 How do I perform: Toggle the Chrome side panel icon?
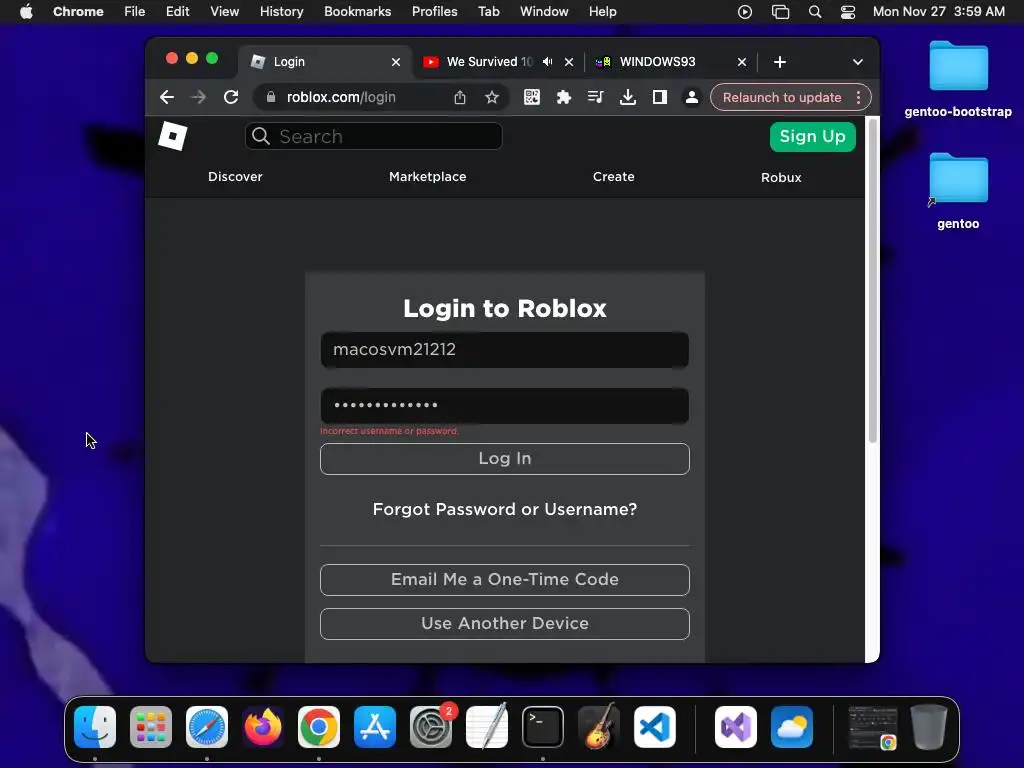[660, 97]
